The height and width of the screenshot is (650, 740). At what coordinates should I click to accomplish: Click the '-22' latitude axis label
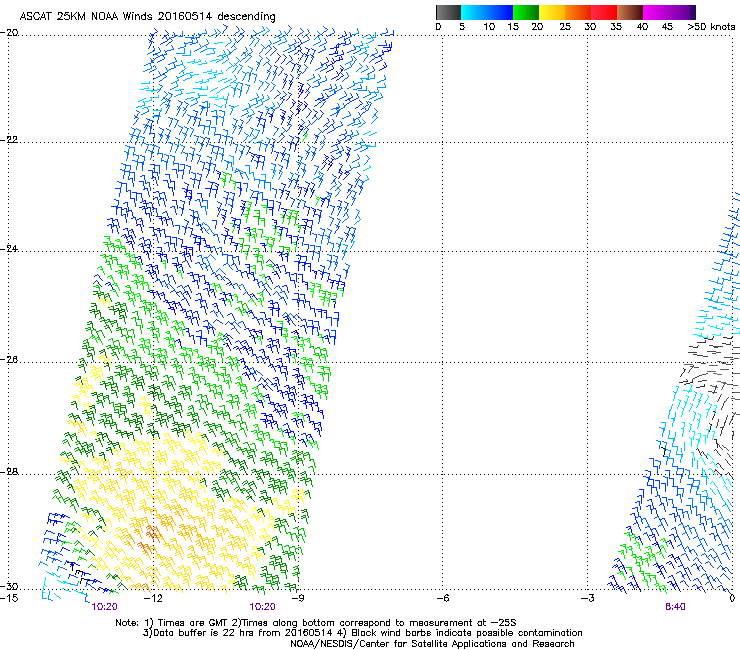click(9, 140)
